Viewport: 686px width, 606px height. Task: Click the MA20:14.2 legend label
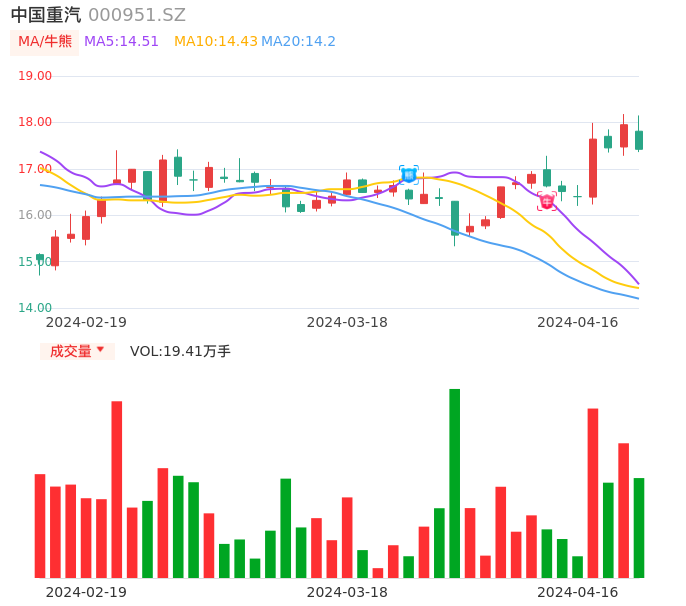(x=298, y=42)
